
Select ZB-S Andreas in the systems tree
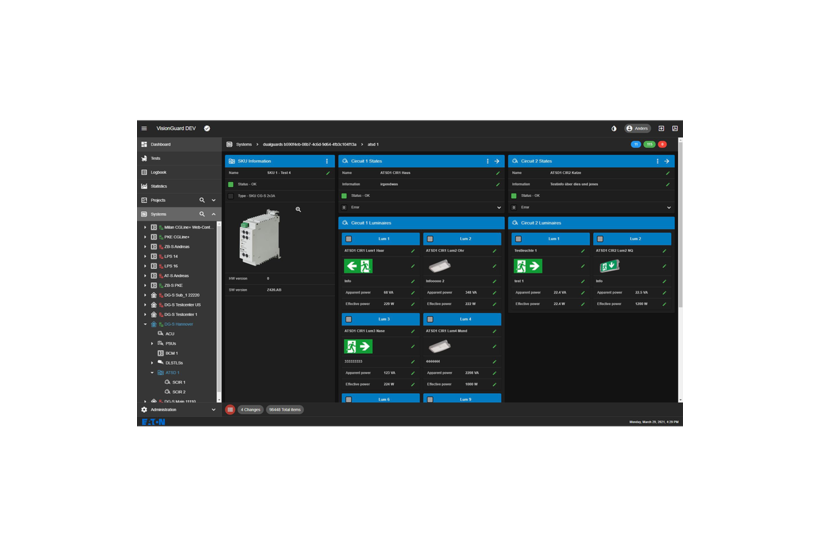177,247
